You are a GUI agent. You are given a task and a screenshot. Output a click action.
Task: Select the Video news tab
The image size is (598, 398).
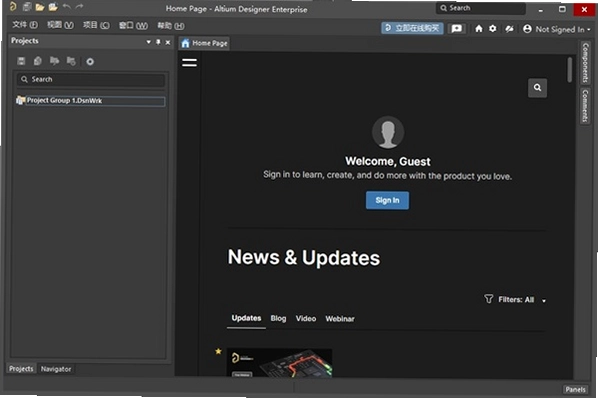[306, 318]
